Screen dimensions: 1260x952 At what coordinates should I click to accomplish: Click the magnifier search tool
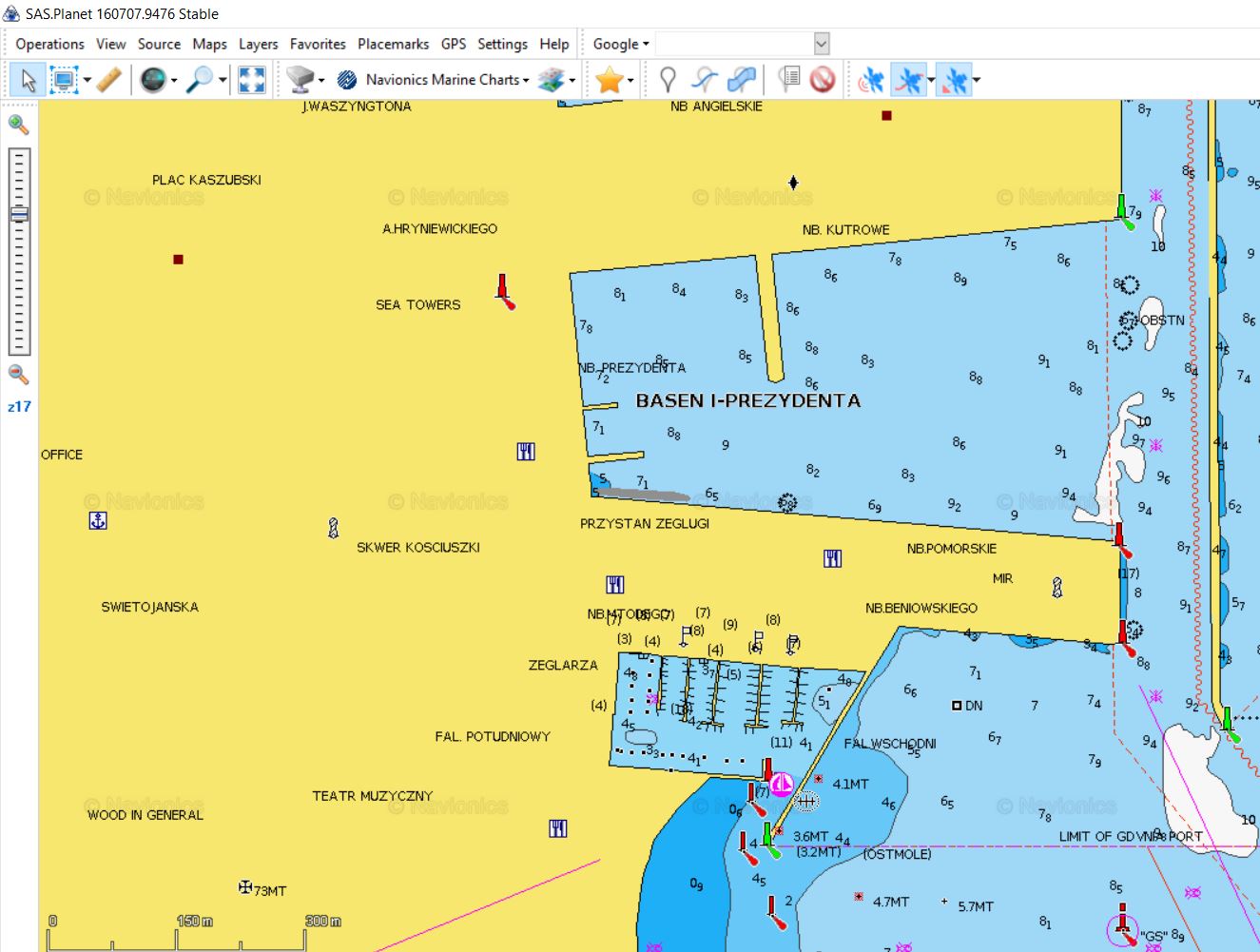coord(200,80)
